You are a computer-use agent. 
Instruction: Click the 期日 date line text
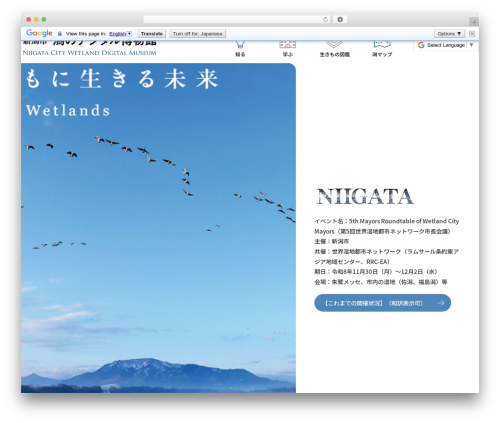[376, 272]
